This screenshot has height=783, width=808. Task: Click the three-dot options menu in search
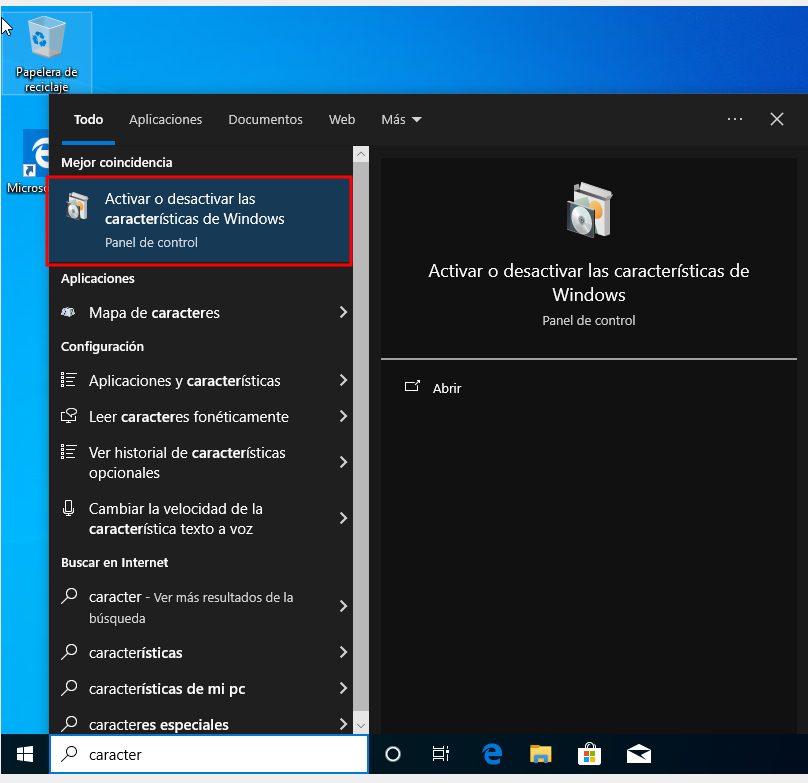(x=735, y=119)
